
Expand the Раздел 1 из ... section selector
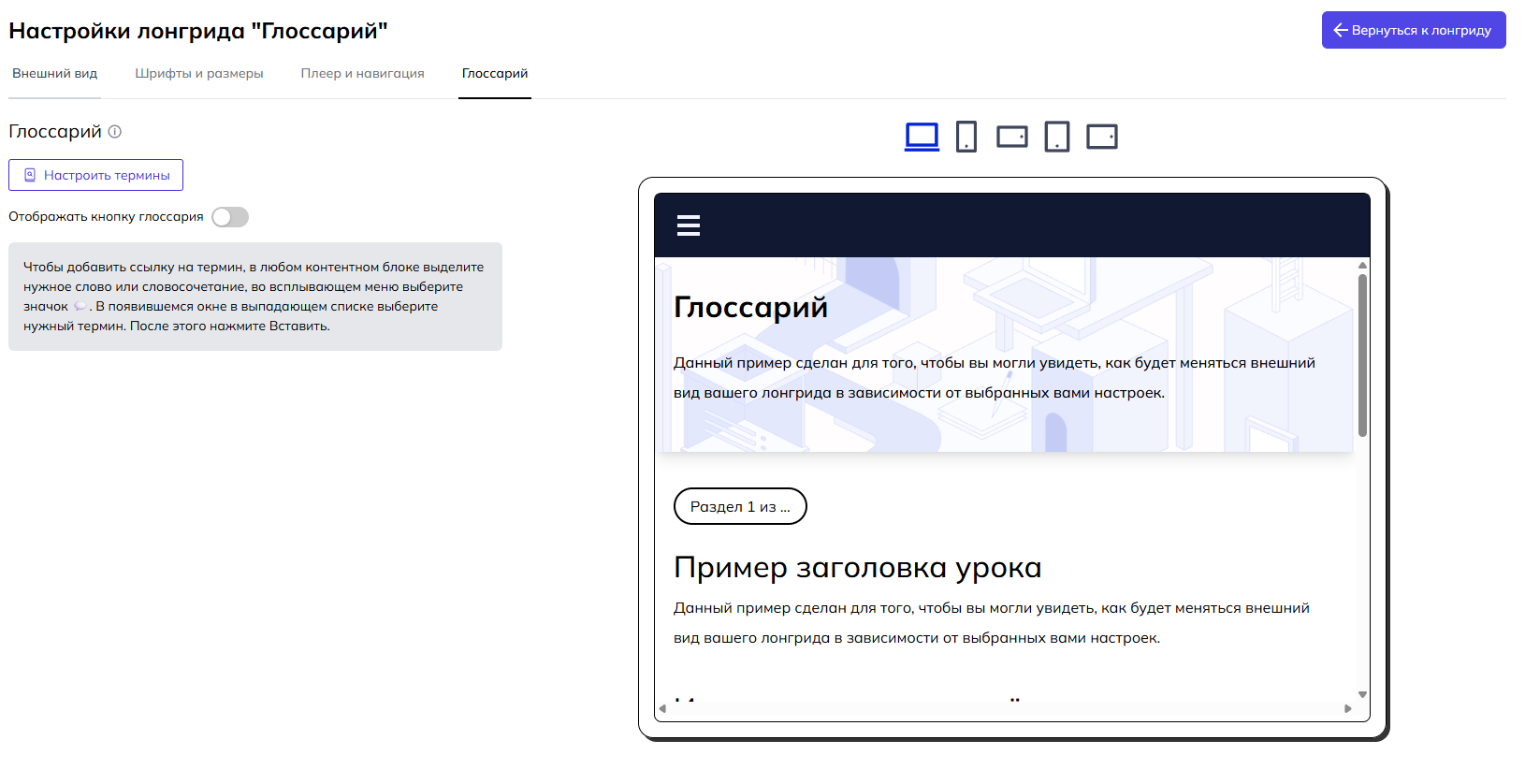coord(740,506)
